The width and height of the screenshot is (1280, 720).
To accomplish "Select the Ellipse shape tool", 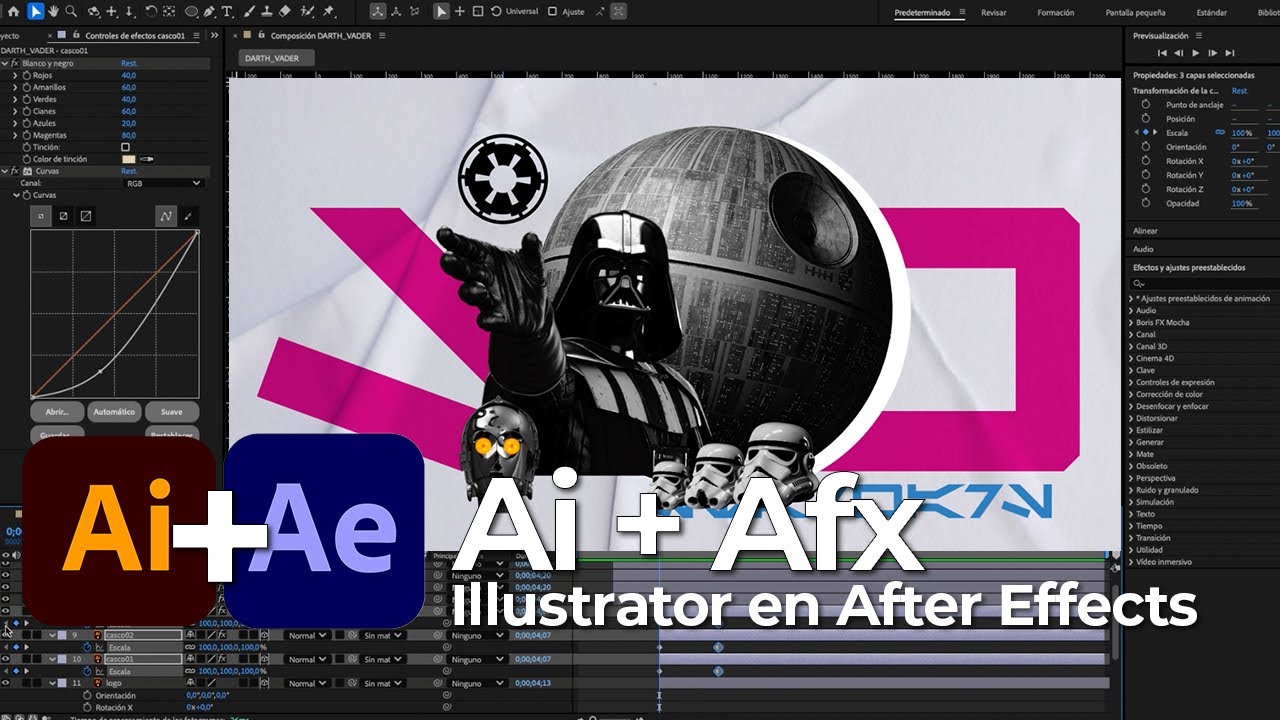I will [191, 12].
